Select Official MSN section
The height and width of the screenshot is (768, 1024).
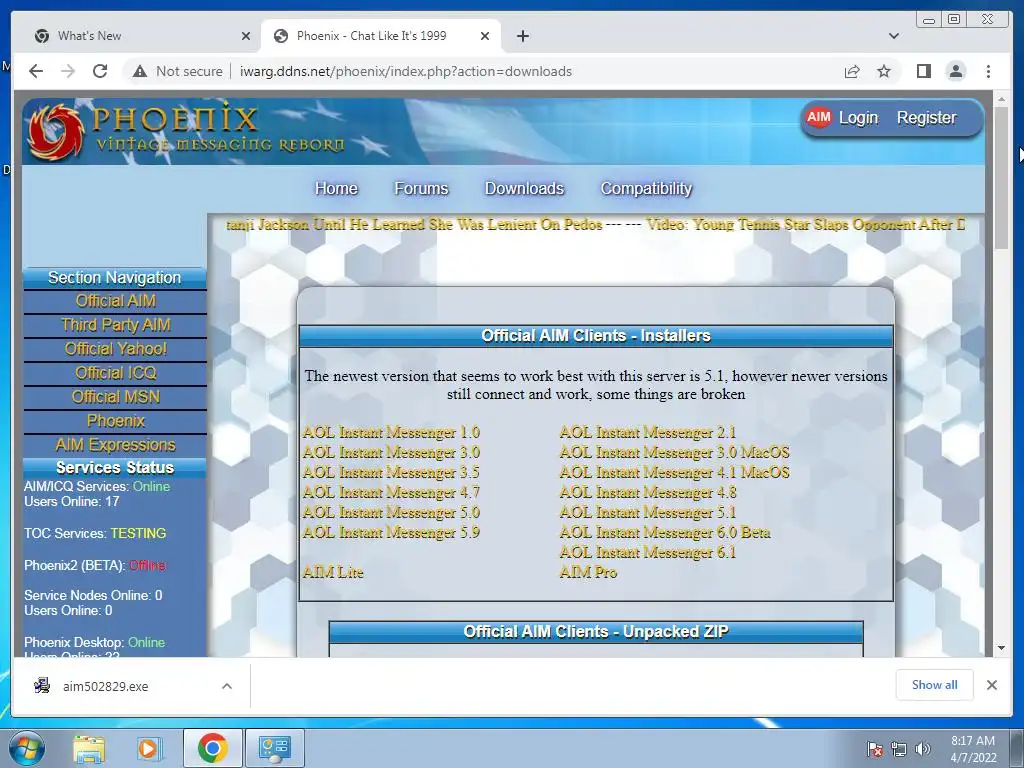click(x=115, y=397)
